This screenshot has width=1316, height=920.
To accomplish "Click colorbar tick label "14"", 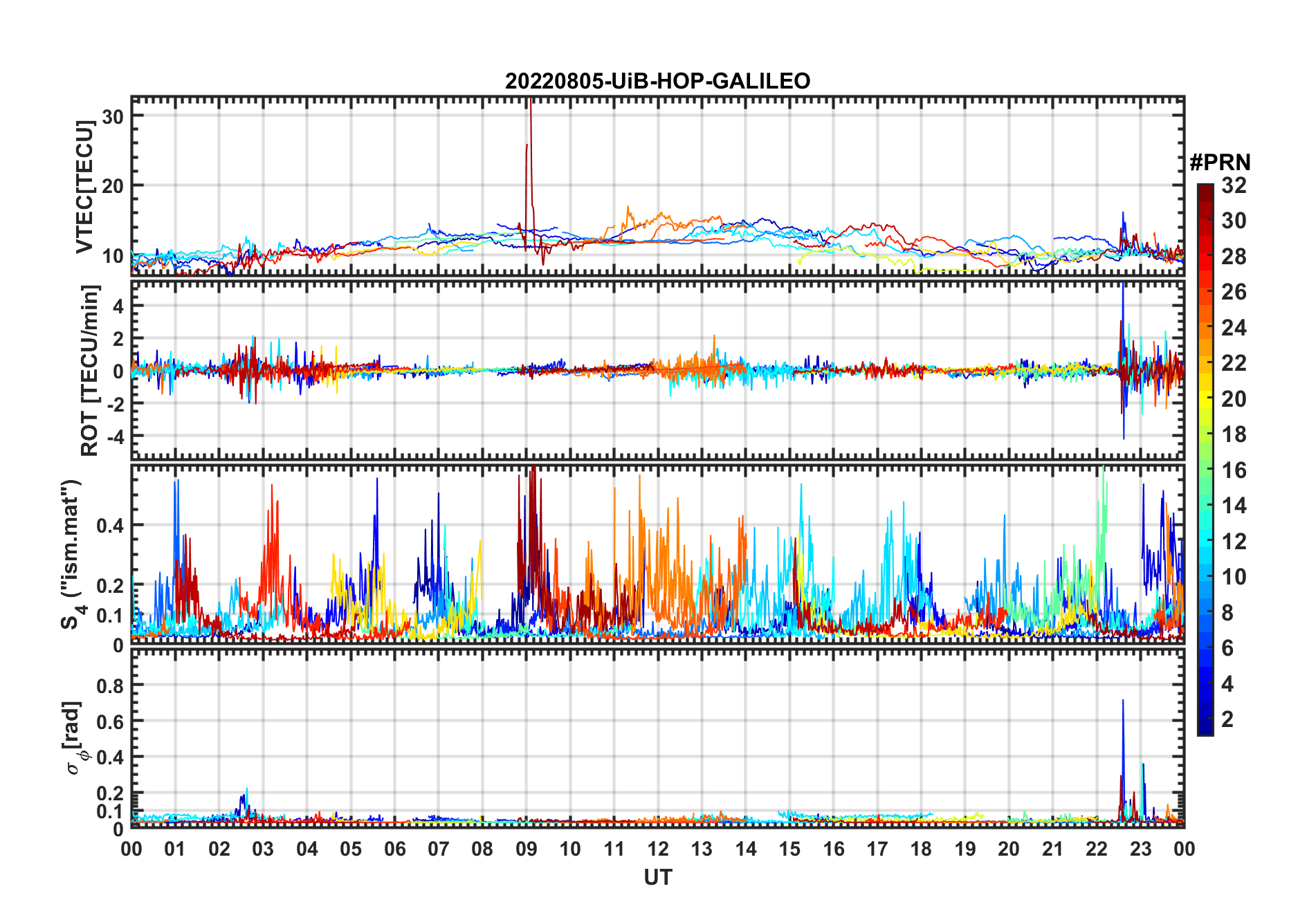I will tap(1234, 506).
